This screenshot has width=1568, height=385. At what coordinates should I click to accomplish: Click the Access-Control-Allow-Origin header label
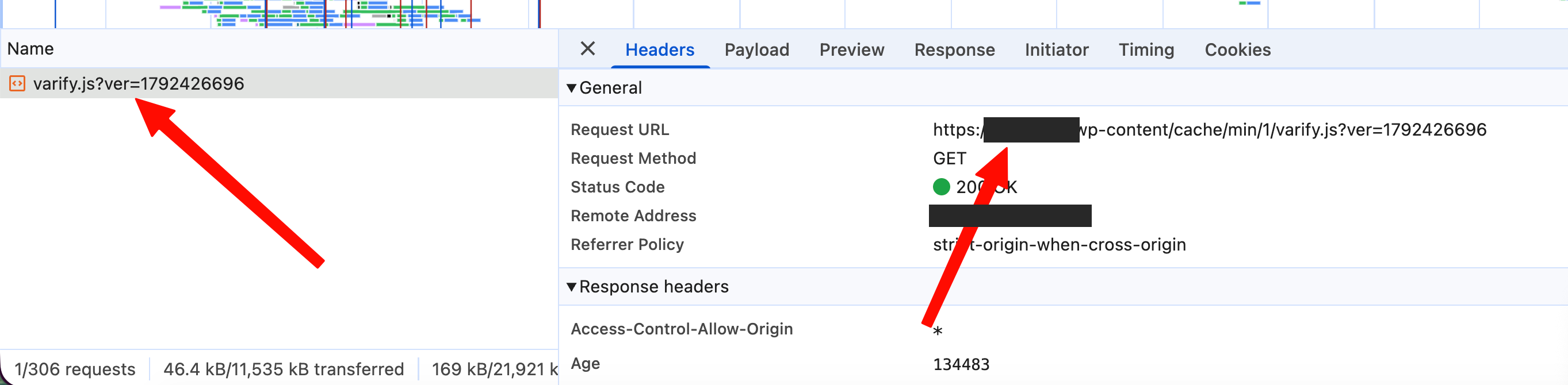pyautogui.click(x=682, y=329)
